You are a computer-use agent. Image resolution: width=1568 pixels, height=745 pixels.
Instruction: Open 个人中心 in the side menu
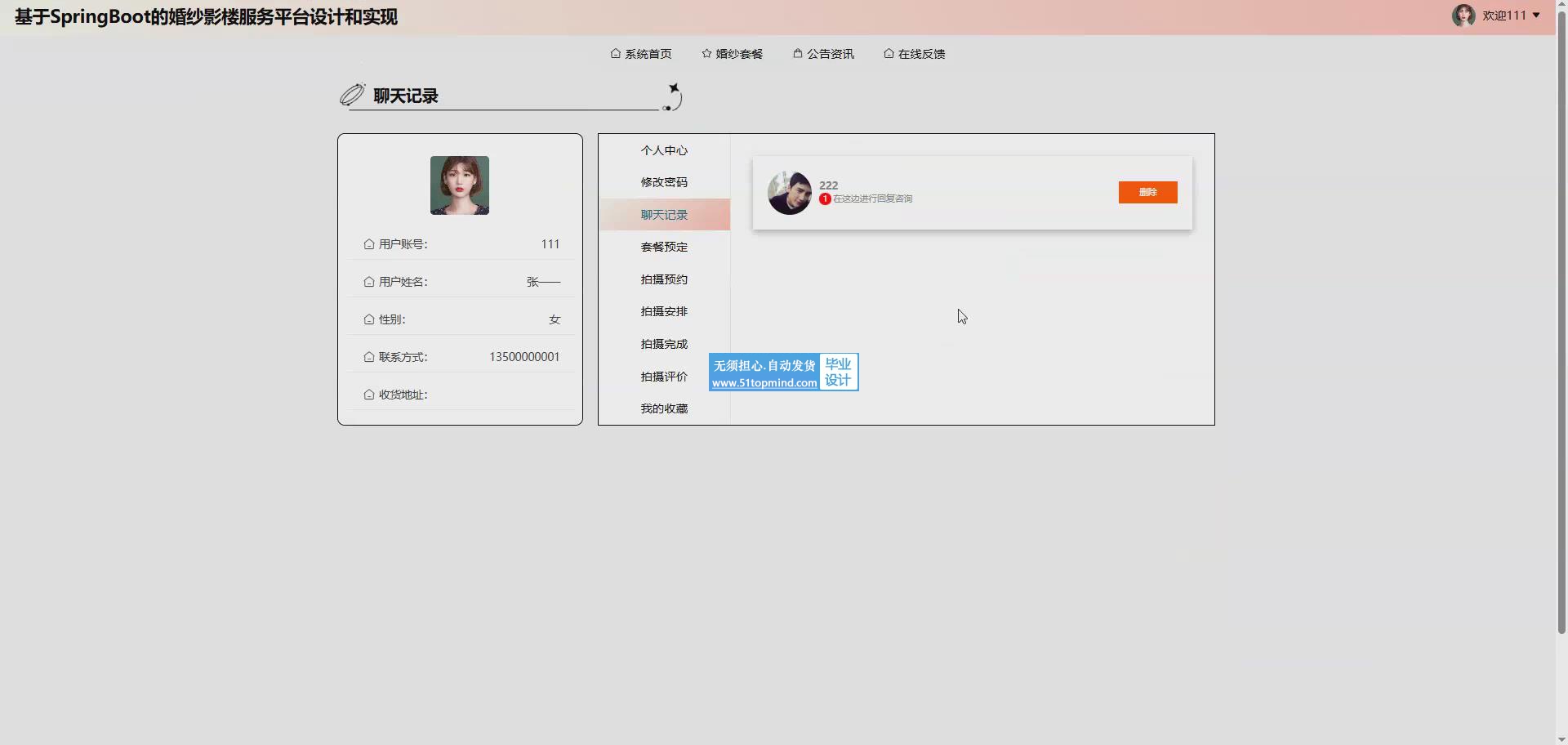(664, 150)
